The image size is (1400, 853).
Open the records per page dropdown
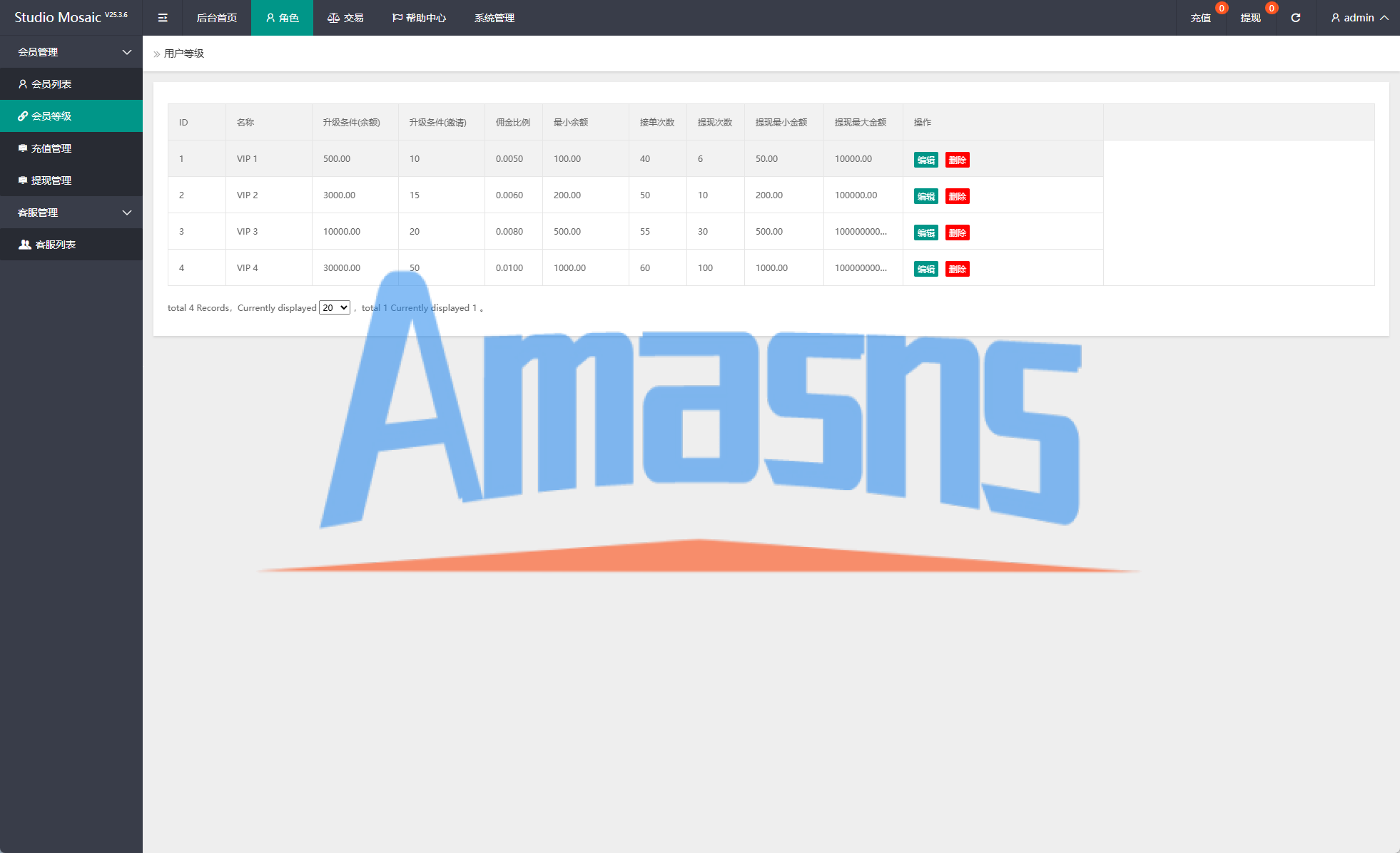pos(334,307)
